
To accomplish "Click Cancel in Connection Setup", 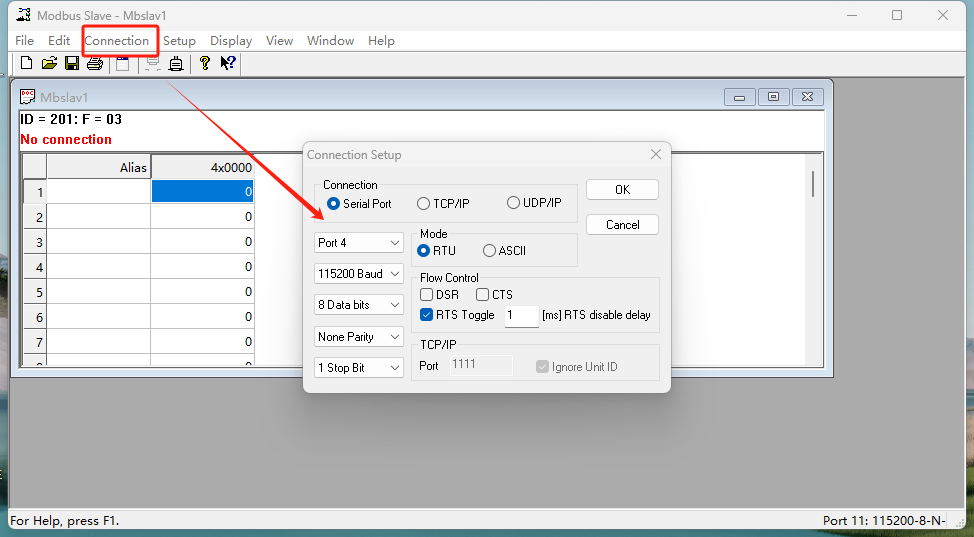I will [x=622, y=224].
